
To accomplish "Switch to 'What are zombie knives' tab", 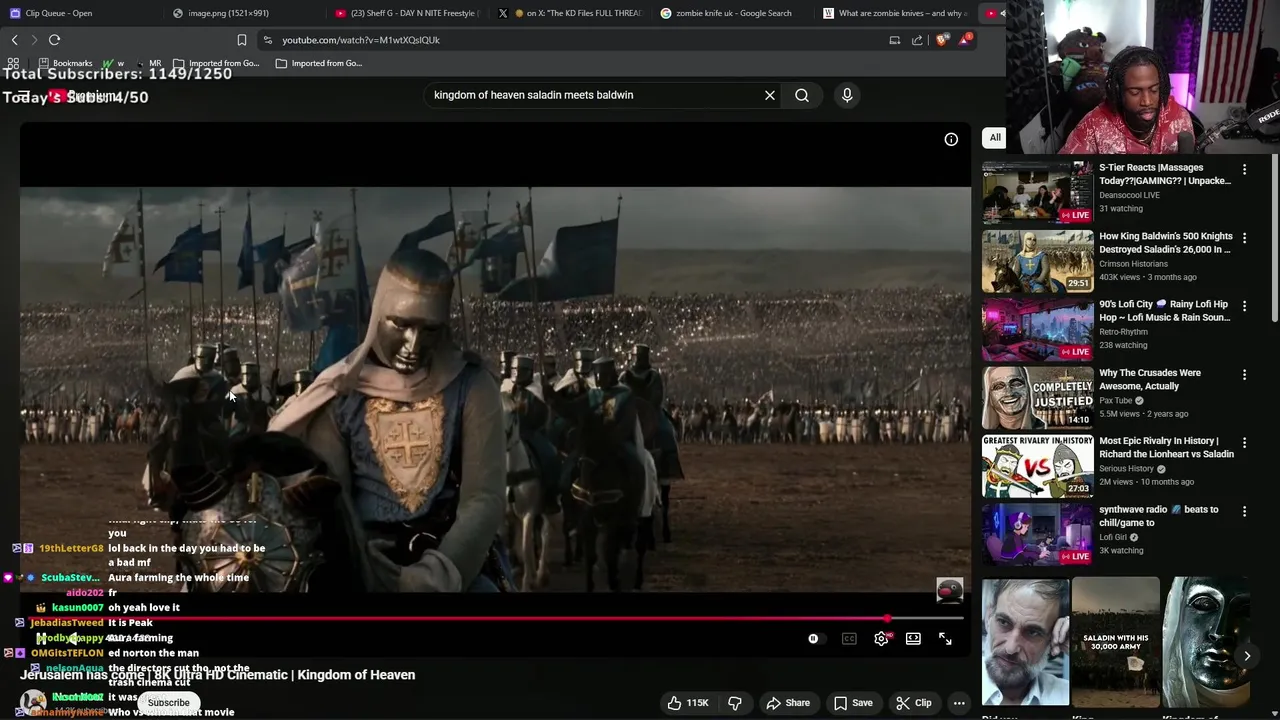I will (x=893, y=13).
